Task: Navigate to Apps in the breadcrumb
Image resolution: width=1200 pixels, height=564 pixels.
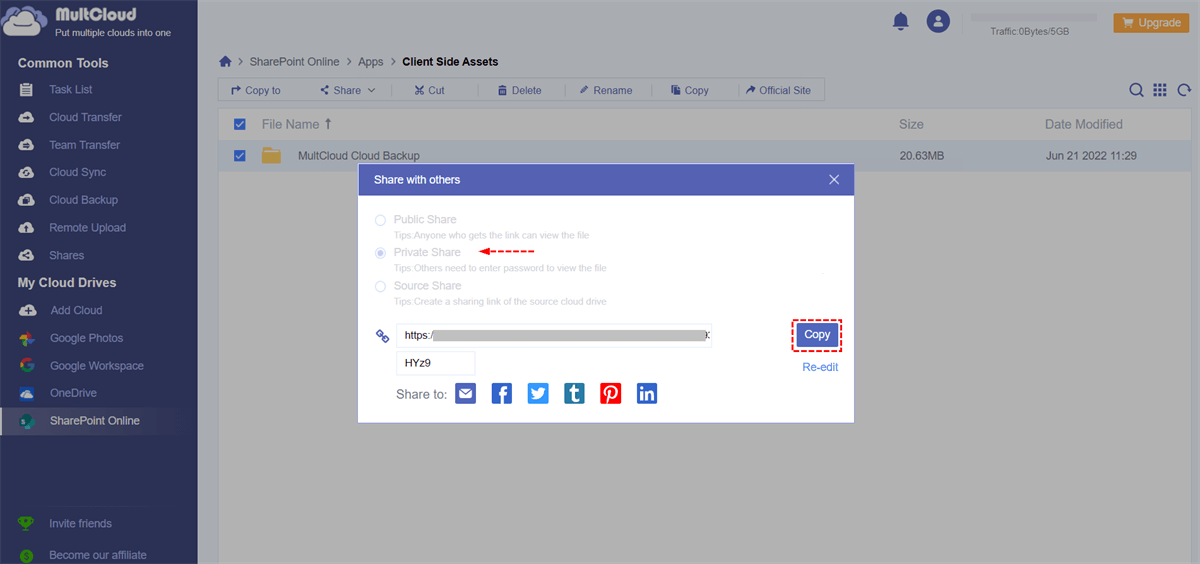Action: [x=371, y=62]
